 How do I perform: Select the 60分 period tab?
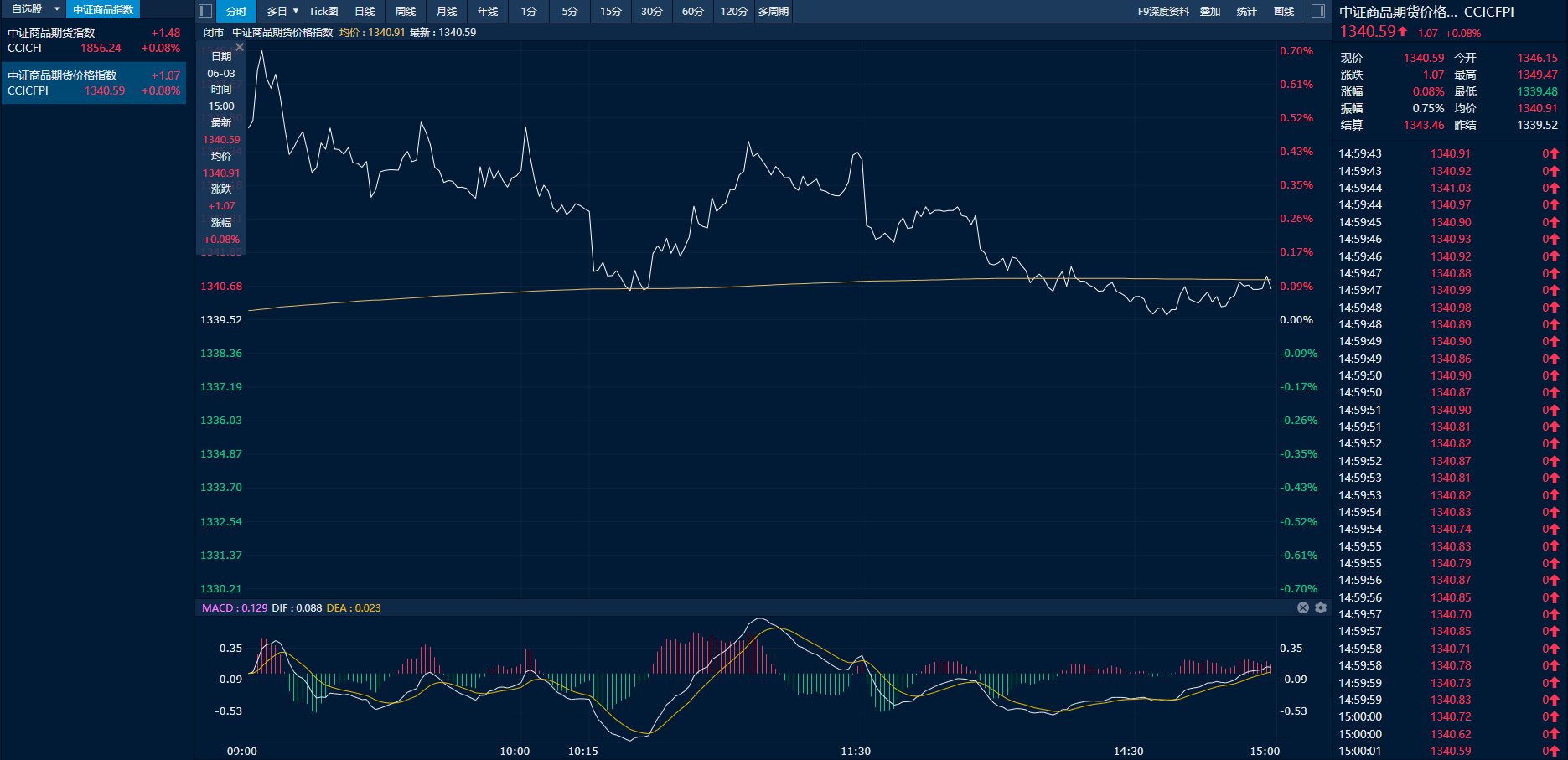point(692,11)
